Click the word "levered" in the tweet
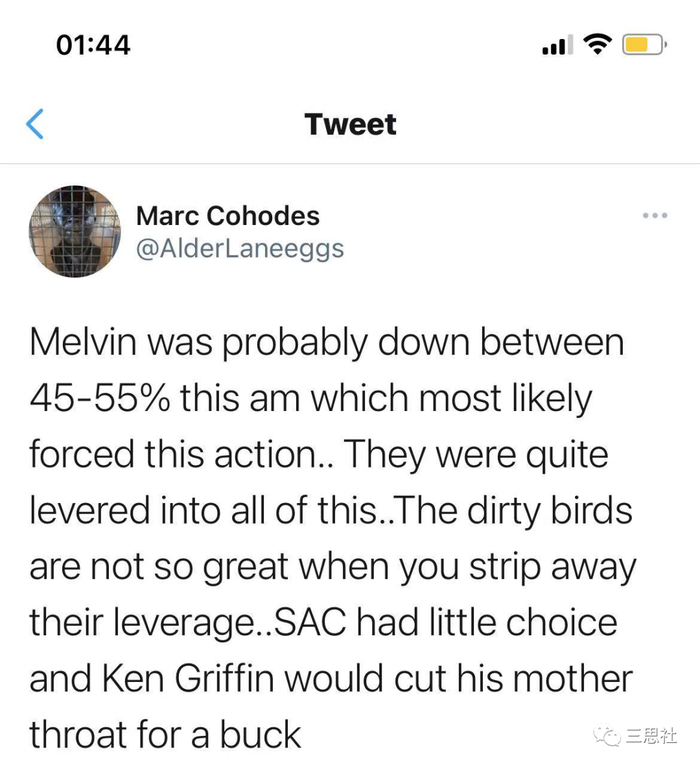The image size is (700, 767). [x=93, y=511]
